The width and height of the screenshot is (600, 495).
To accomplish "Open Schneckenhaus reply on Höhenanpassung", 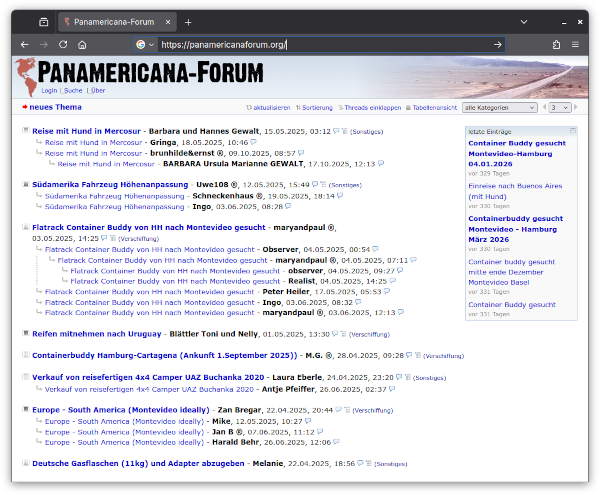I will [114, 196].
